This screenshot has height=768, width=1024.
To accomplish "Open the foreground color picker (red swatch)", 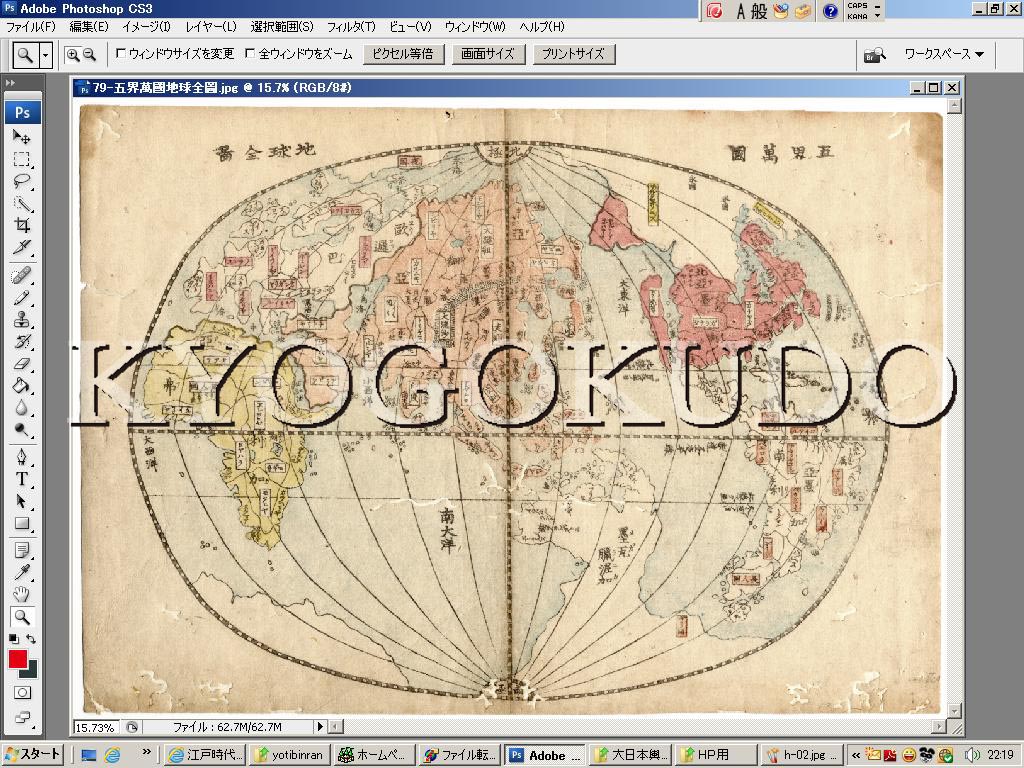I will (x=17, y=659).
